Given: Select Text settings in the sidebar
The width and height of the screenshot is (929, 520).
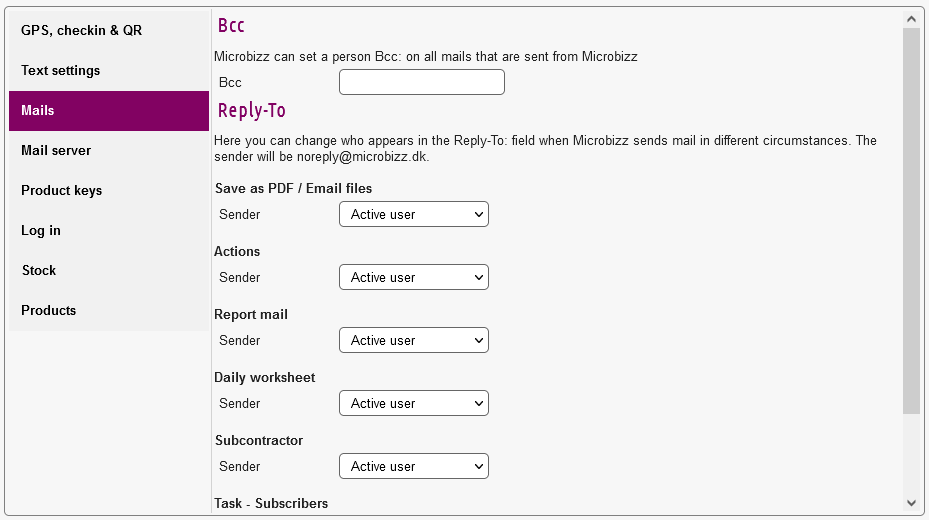Looking at the screenshot, I should (61, 71).
